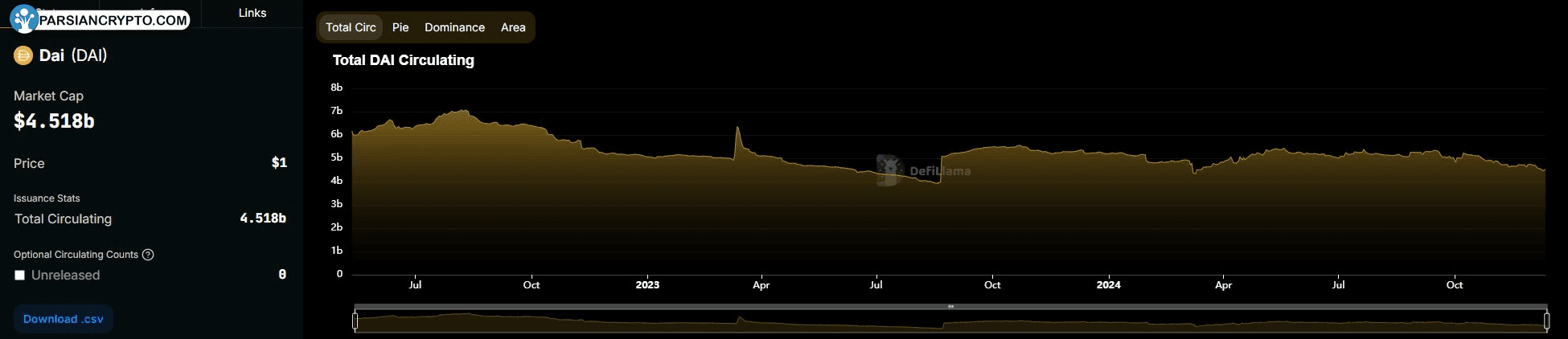Click the 2024 label on the x-axis
Viewport: 1568px width, 339px height.
(1108, 284)
